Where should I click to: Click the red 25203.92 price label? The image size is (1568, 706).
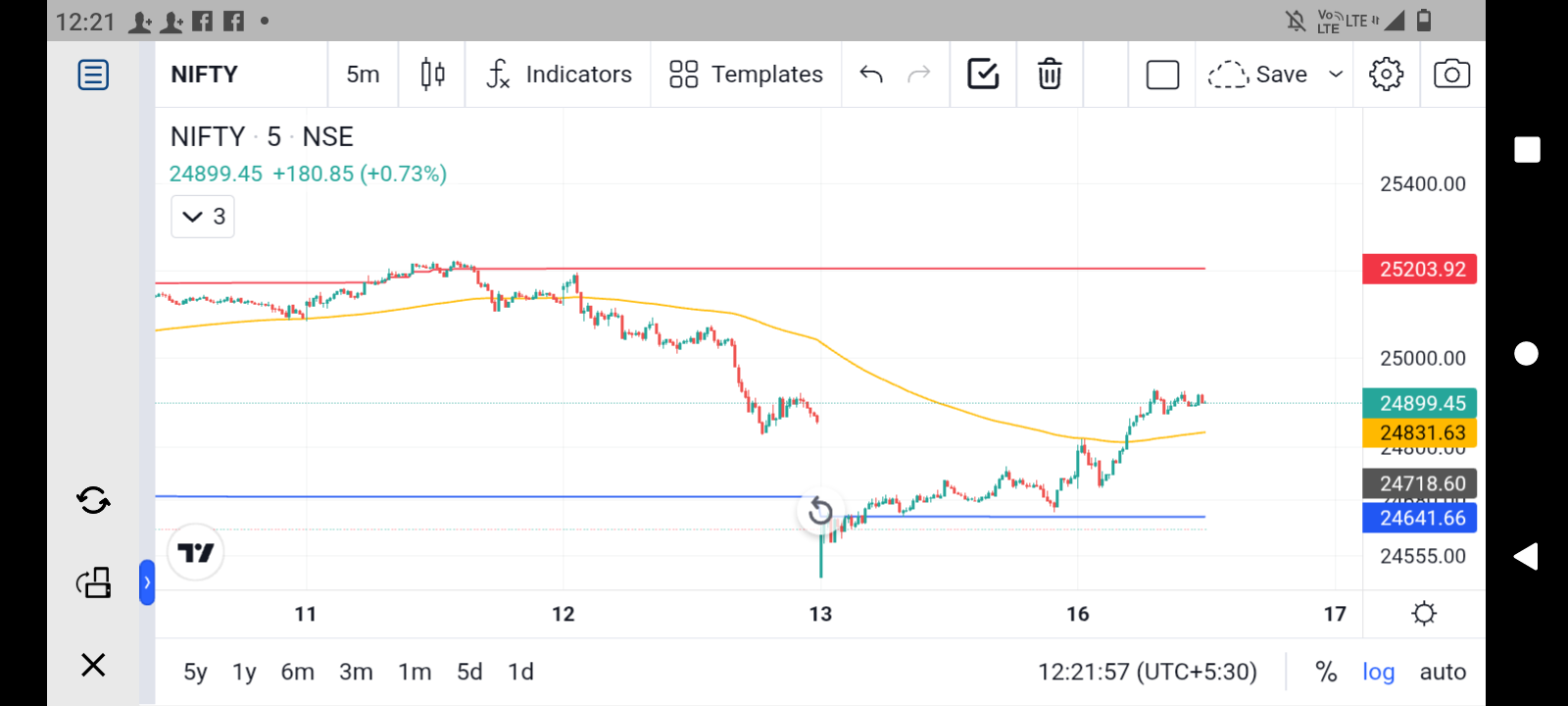1419,269
